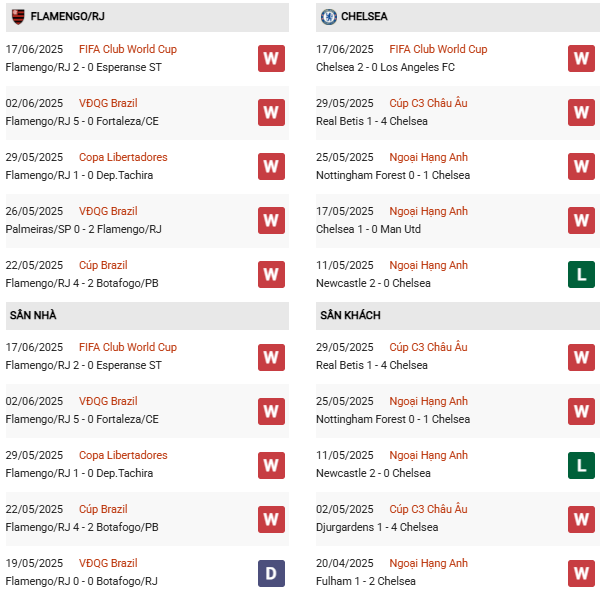This screenshot has width=600, height=595.
Task: Click D badge for Flamengo 0-0 Botafogo/RJ
Action: [x=271, y=572]
